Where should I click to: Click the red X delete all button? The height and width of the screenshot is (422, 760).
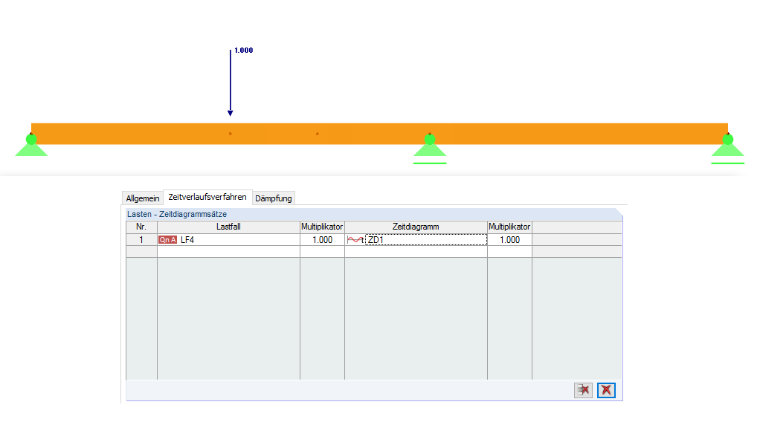[x=606, y=390]
